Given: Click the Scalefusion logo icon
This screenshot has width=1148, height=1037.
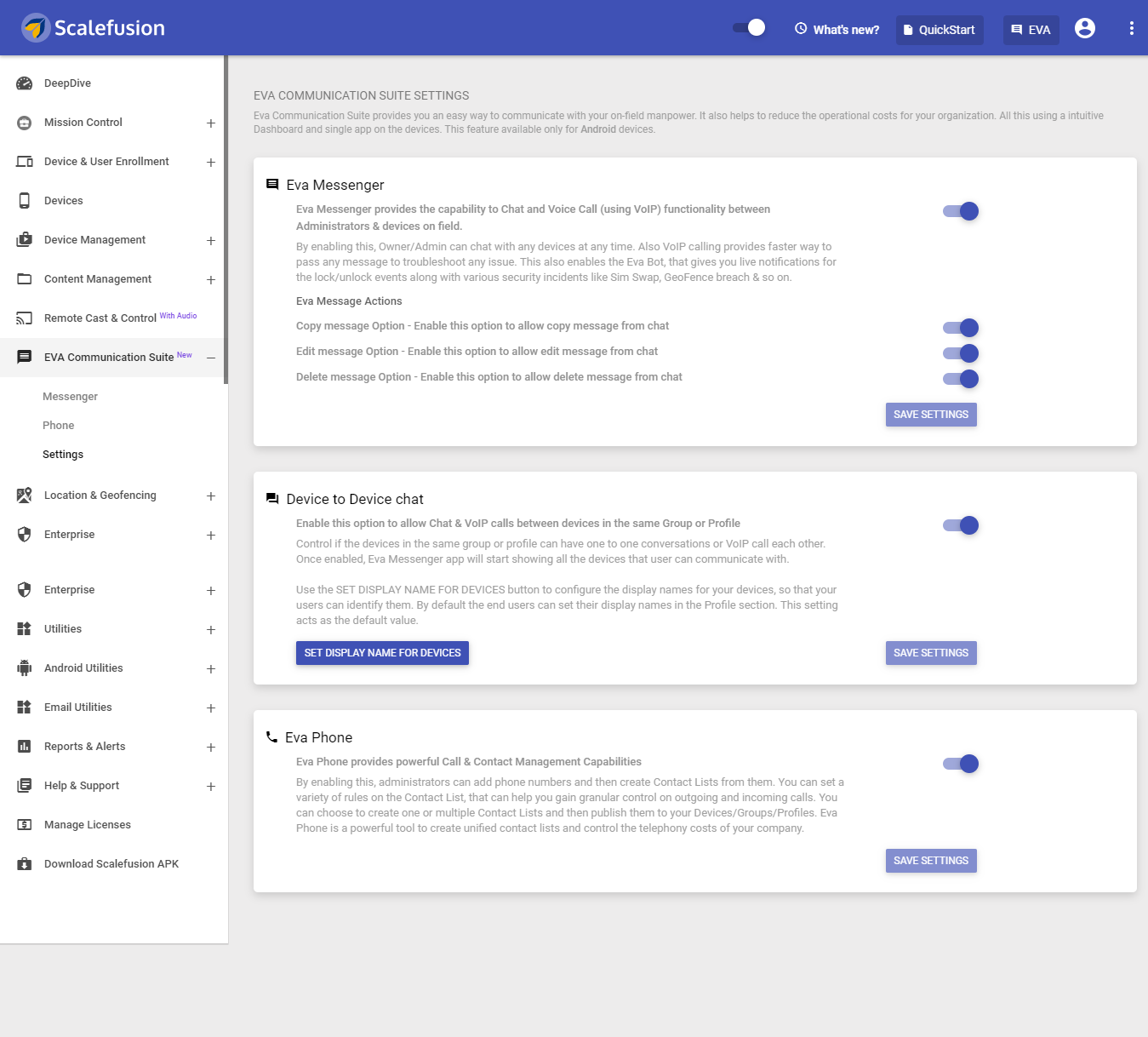Looking at the screenshot, I should pos(36,28).
